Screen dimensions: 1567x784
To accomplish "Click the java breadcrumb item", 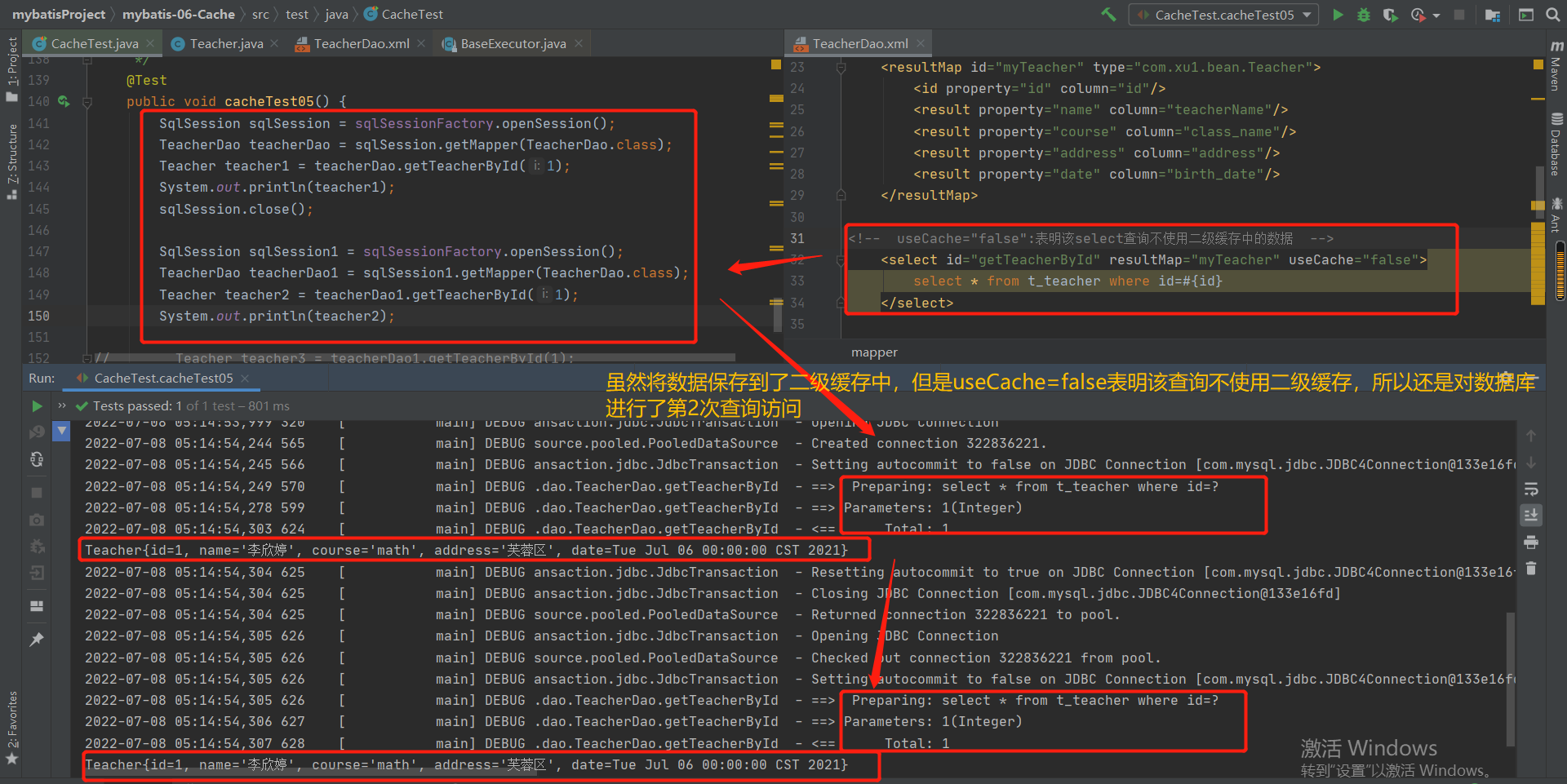I will point(336,14).
